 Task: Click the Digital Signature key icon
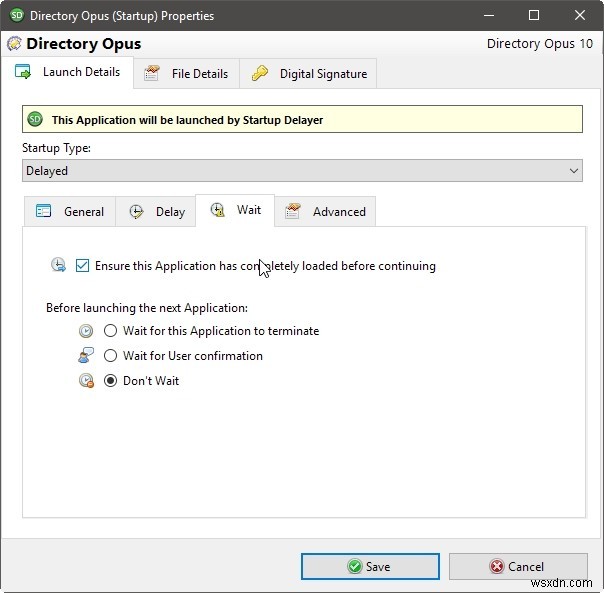(x=260, y=73)
